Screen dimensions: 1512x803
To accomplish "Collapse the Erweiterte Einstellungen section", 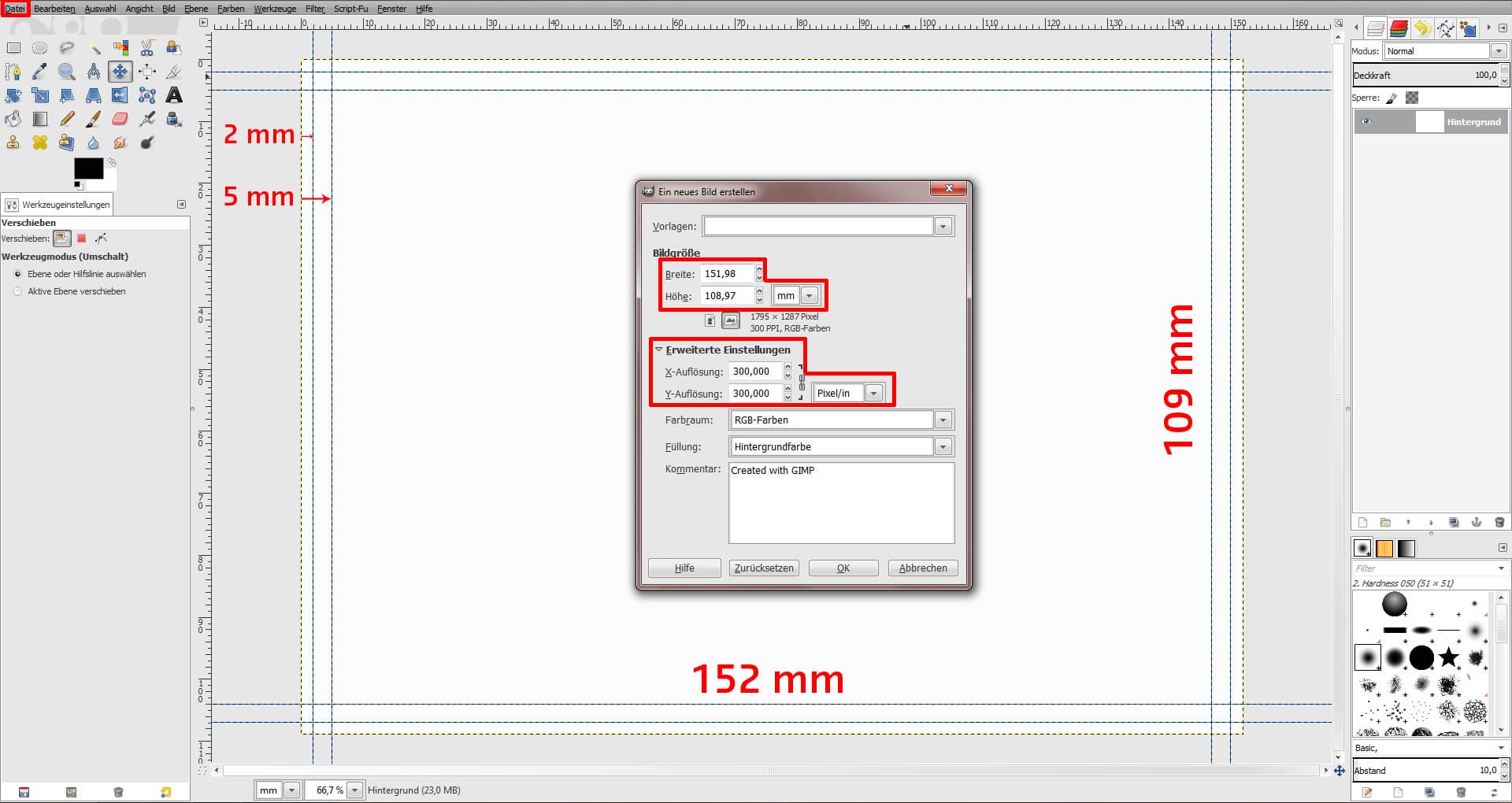I will [x=659, y=350].
